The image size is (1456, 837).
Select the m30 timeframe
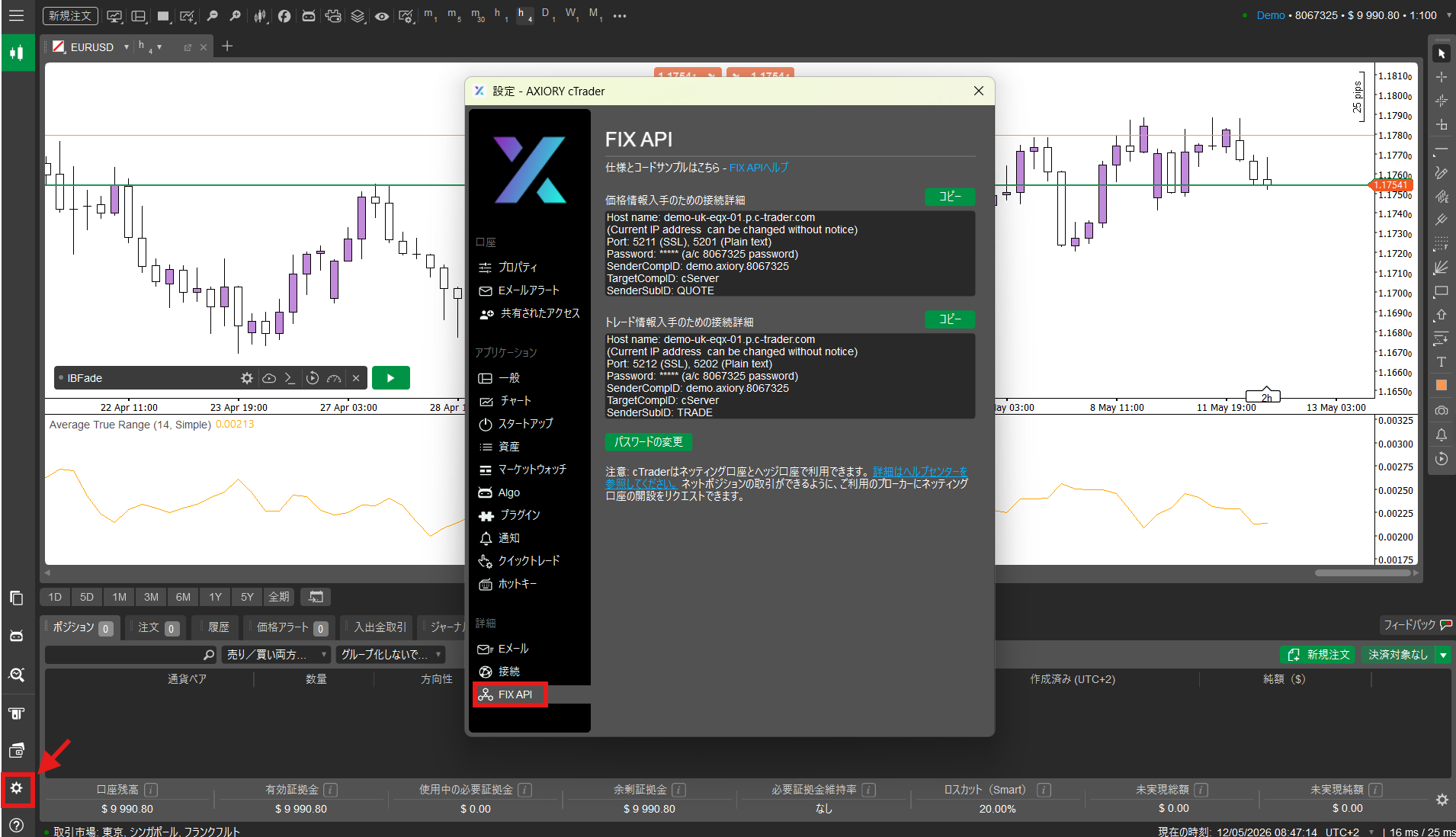[478, 15]
